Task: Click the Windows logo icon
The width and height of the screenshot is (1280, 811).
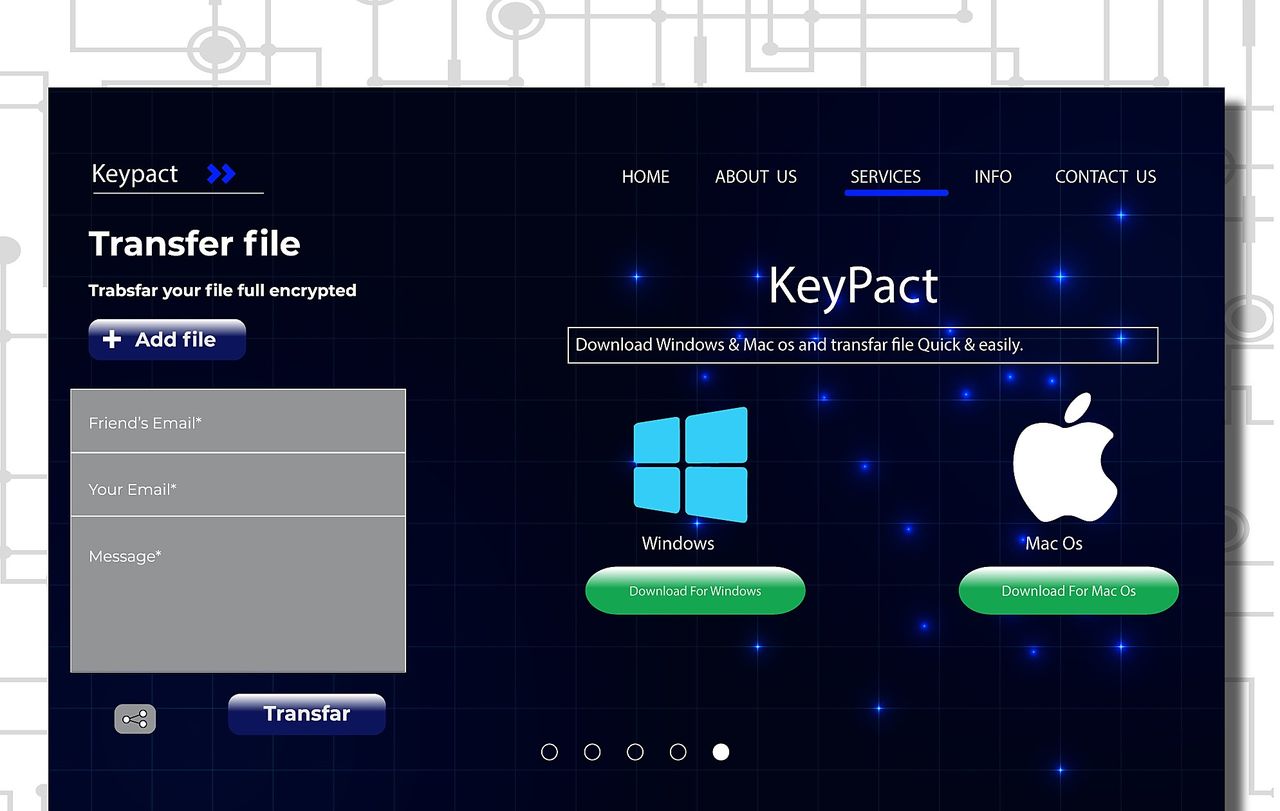Action: (690, 465)
